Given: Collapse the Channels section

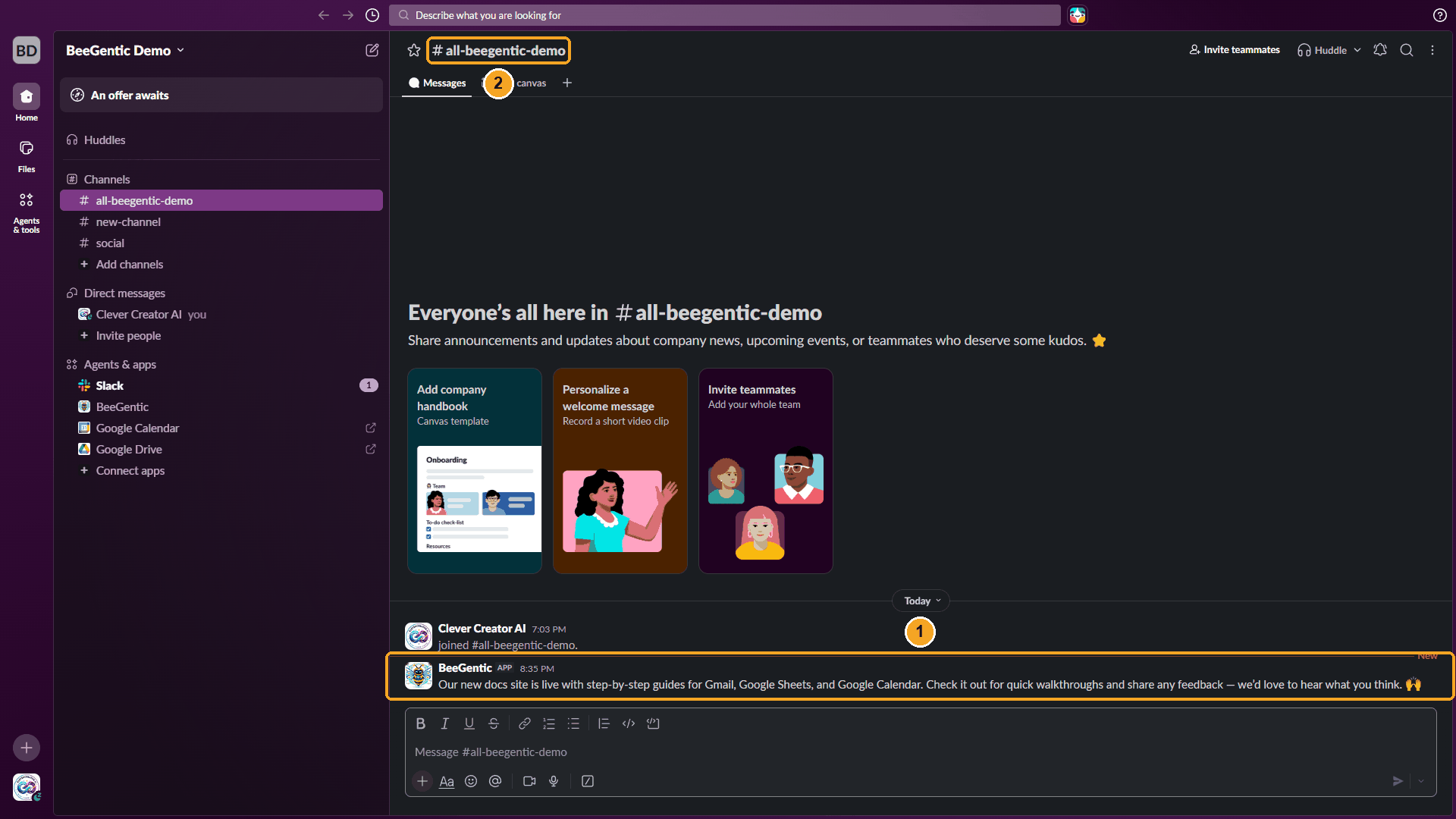Looking at the screenshot, I should (107, 180).
